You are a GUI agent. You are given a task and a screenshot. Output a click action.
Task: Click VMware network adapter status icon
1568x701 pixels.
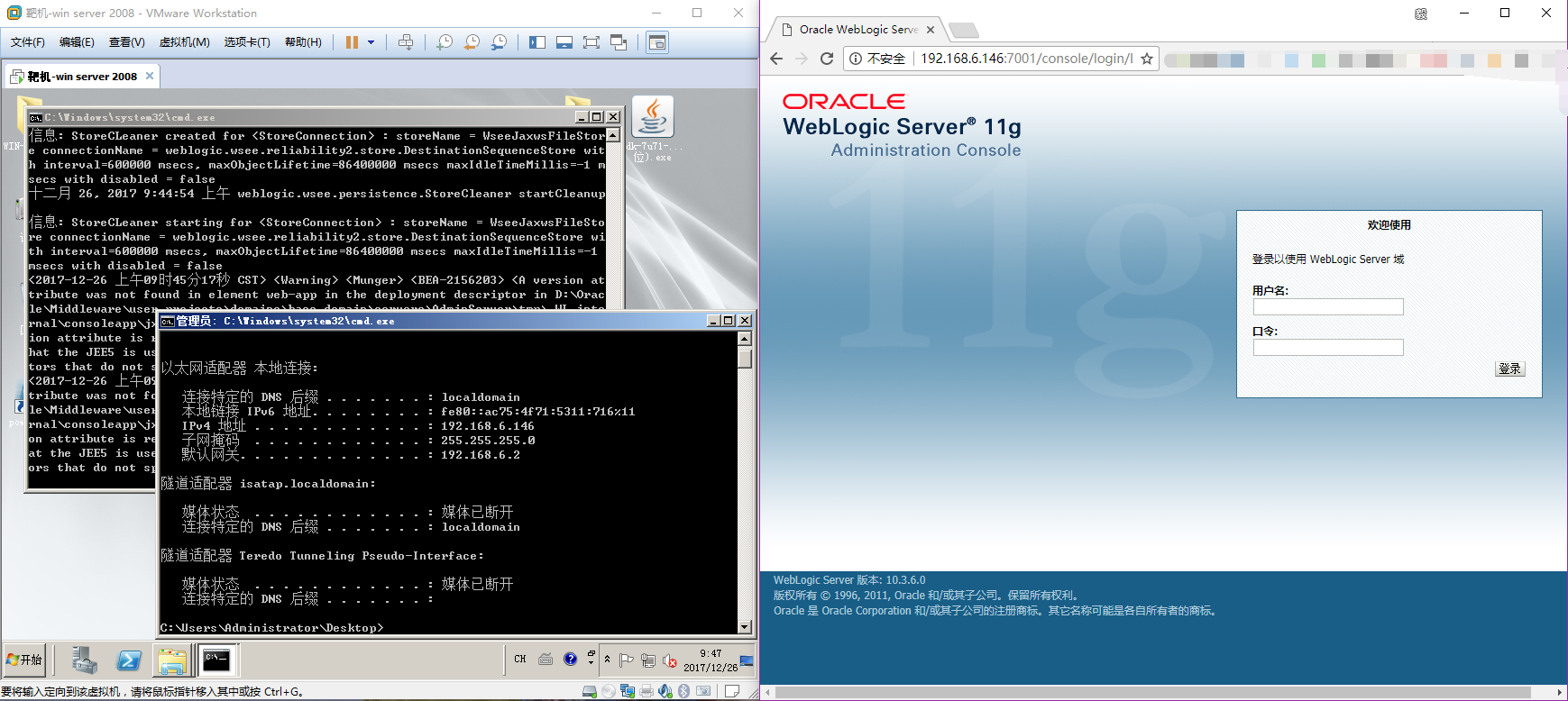[x=627, y=691]
